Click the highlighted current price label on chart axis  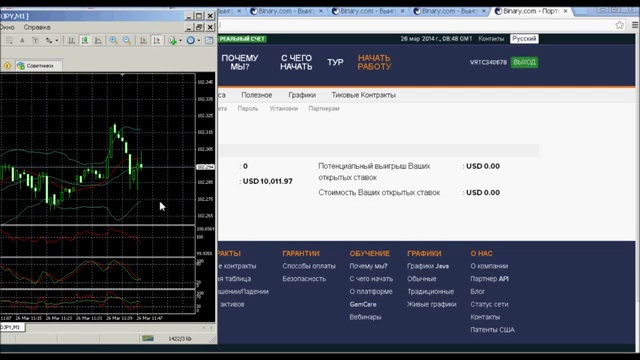point(205,167)
